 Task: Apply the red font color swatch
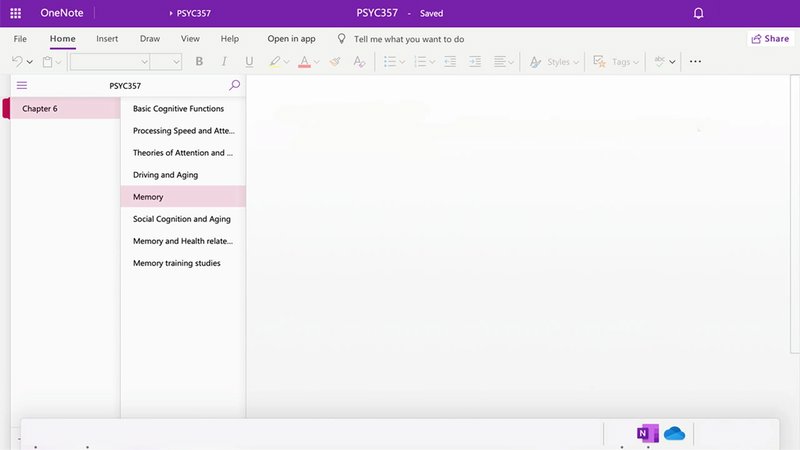[304, 62]
